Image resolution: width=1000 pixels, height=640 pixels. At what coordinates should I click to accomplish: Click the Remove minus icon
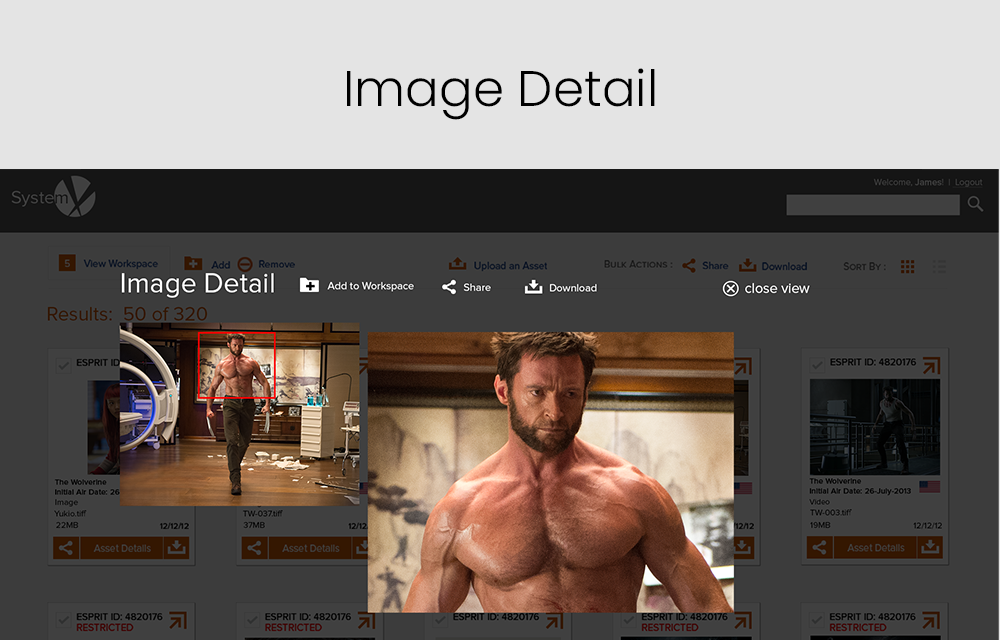point(245,264)
